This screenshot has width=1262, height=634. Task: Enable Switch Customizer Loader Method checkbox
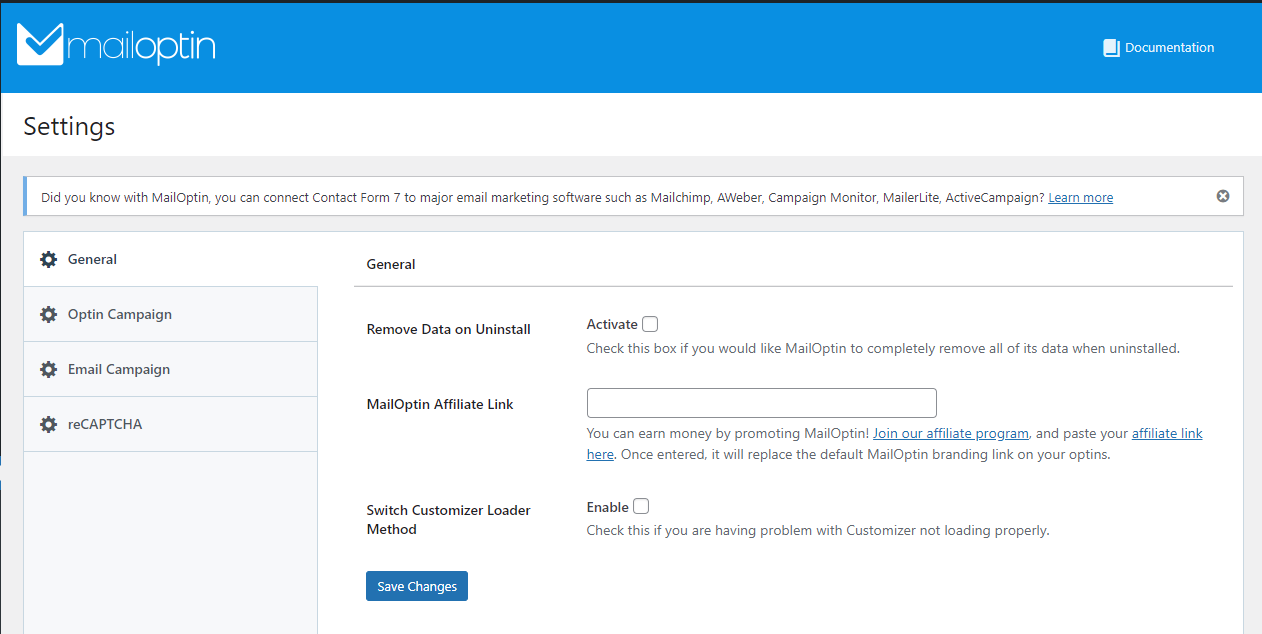641,506
